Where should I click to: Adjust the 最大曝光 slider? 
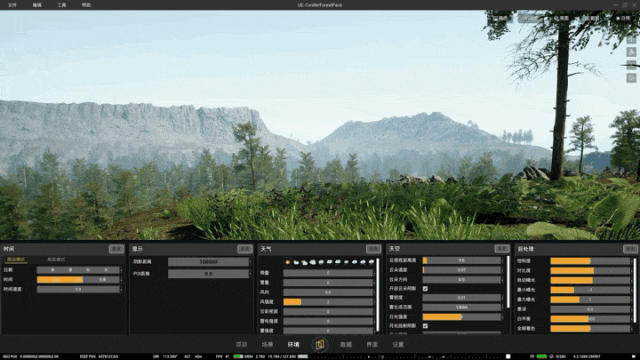click(590, 299)
